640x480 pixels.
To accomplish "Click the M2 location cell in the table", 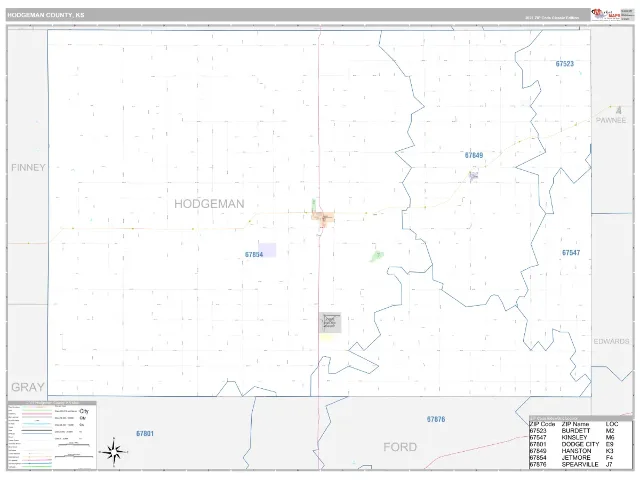I will 610,431.
